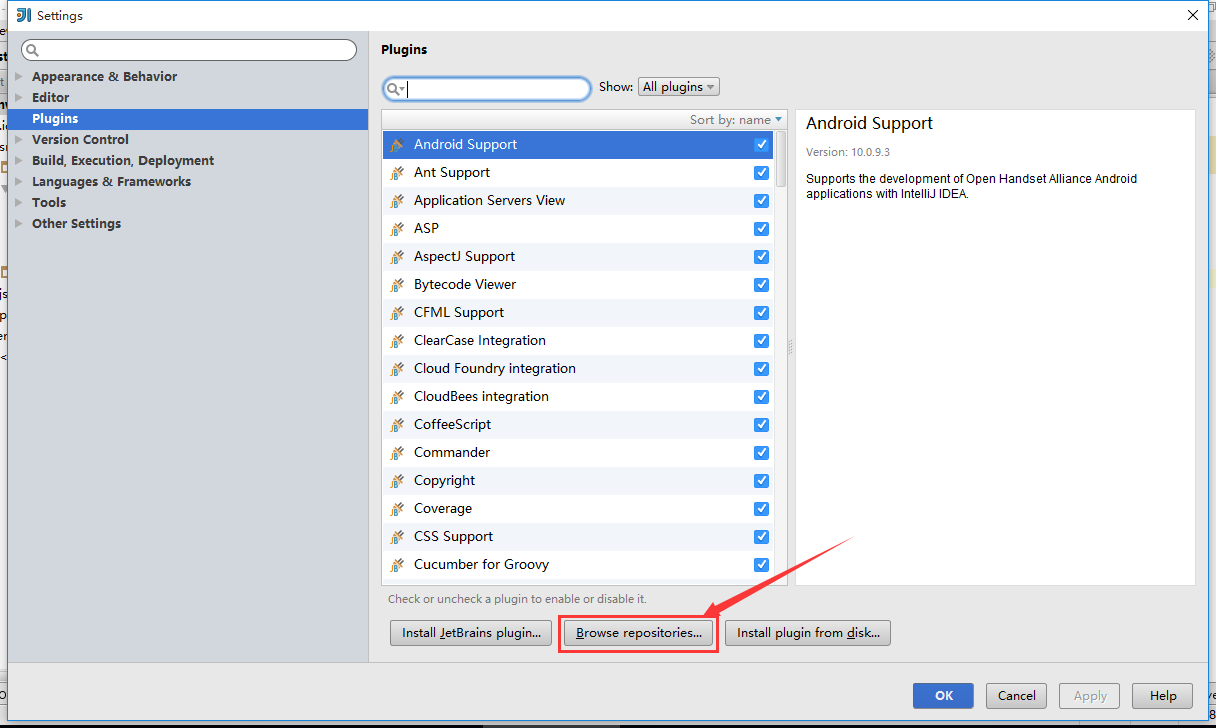Click the CoffeeScript plugin icon
Image resolution: width=1216 pixels, height=728 pixels.
(397, 425)
